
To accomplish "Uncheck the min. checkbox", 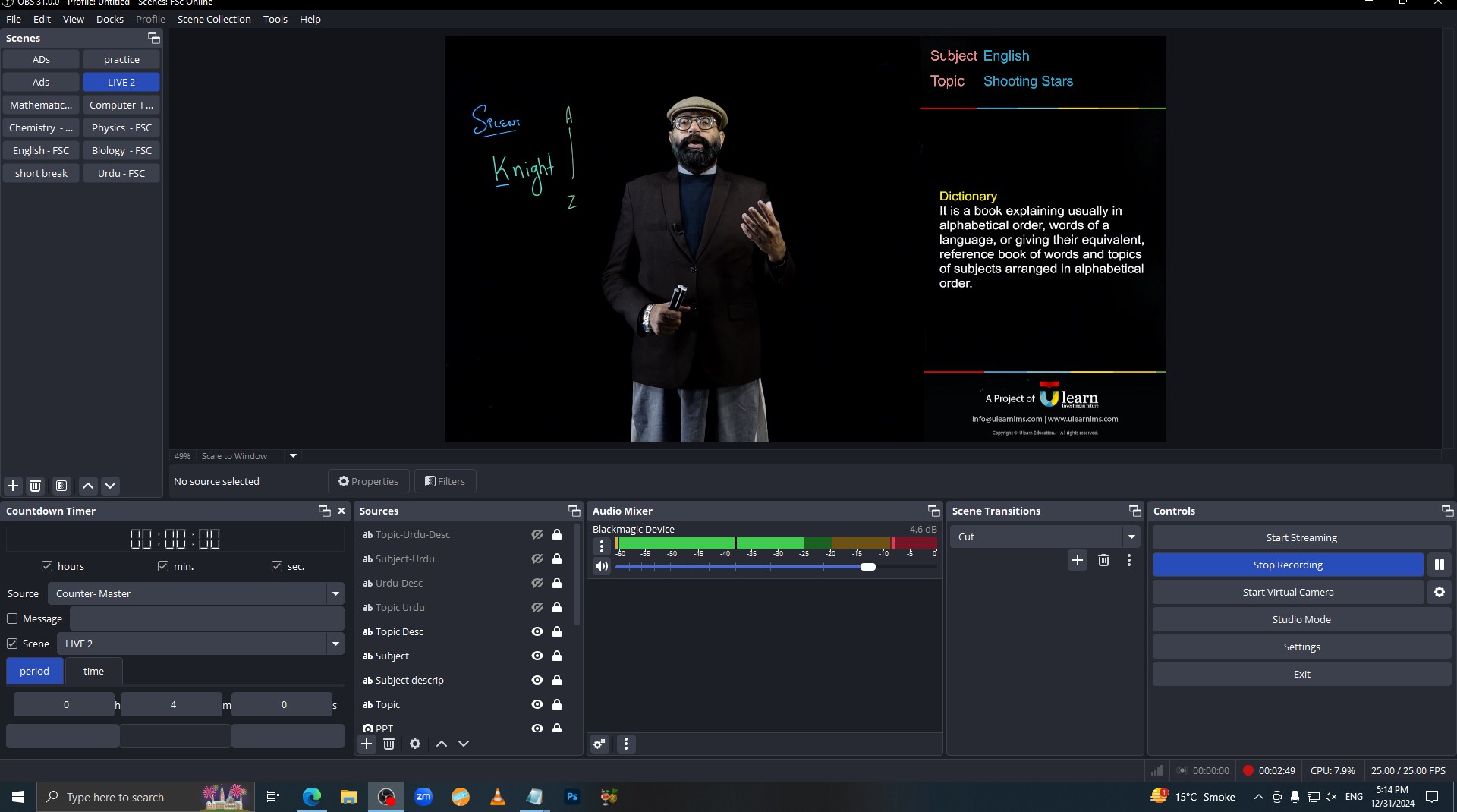I will click(163, 566).
